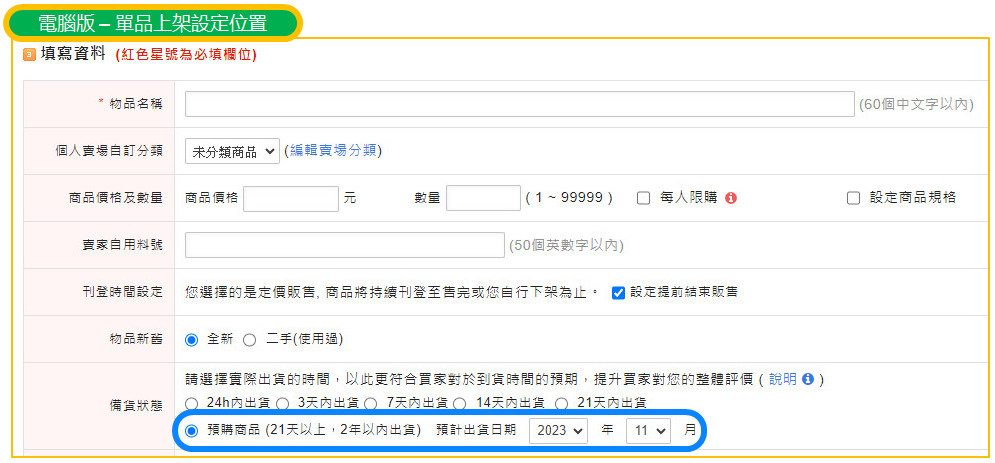Click the 編輯賣場分類 link

334,151
